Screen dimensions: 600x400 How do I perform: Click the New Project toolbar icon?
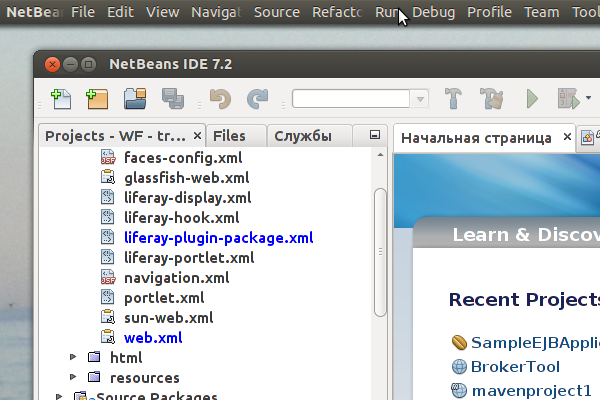click(x=97, y=99)
